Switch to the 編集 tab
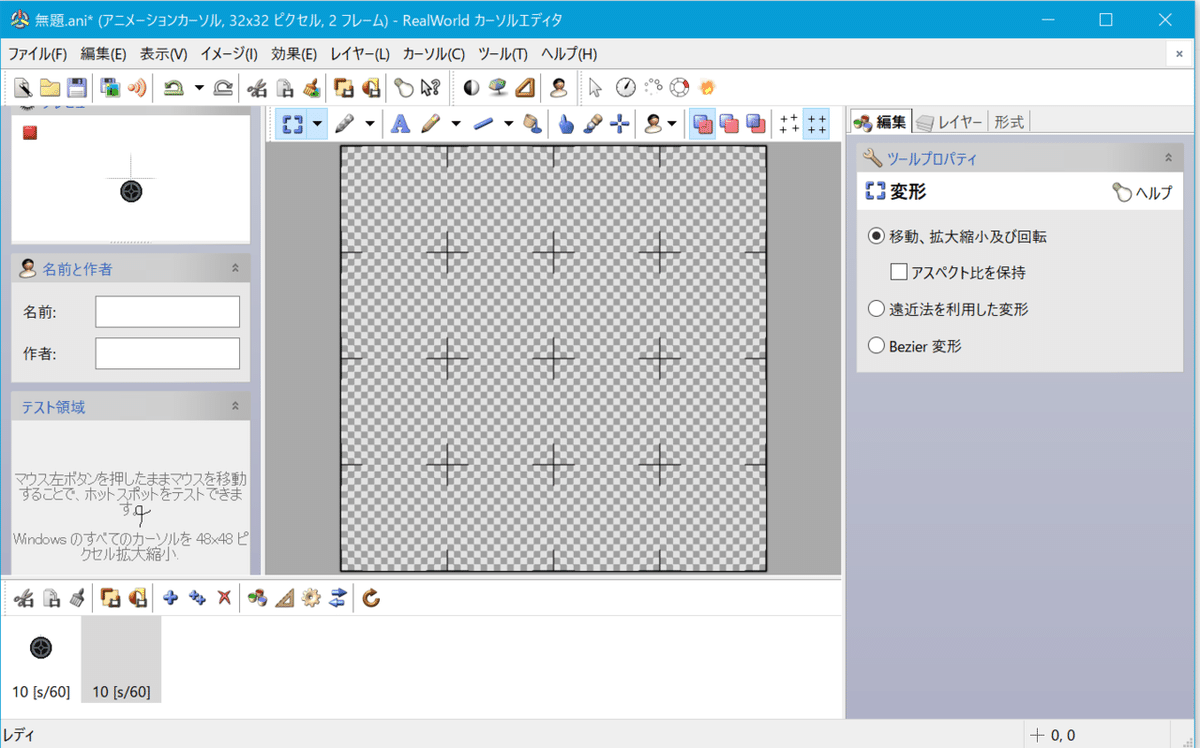 pyautogui.click(x=880, y=122)
